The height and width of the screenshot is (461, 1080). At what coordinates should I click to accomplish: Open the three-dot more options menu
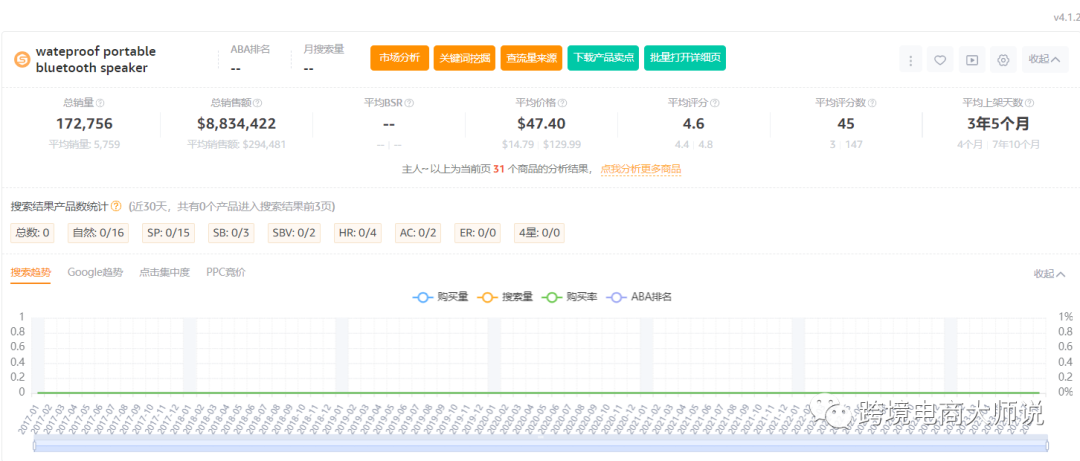[910, 60]
